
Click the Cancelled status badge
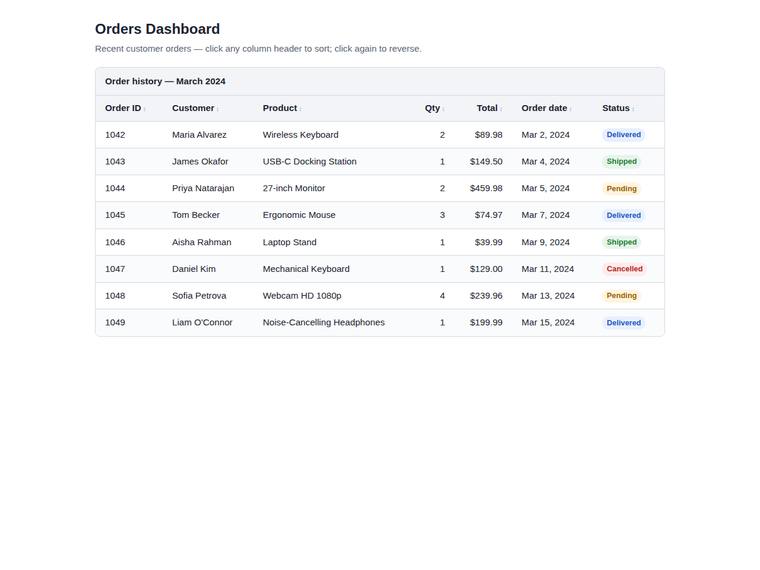(624, 269)
